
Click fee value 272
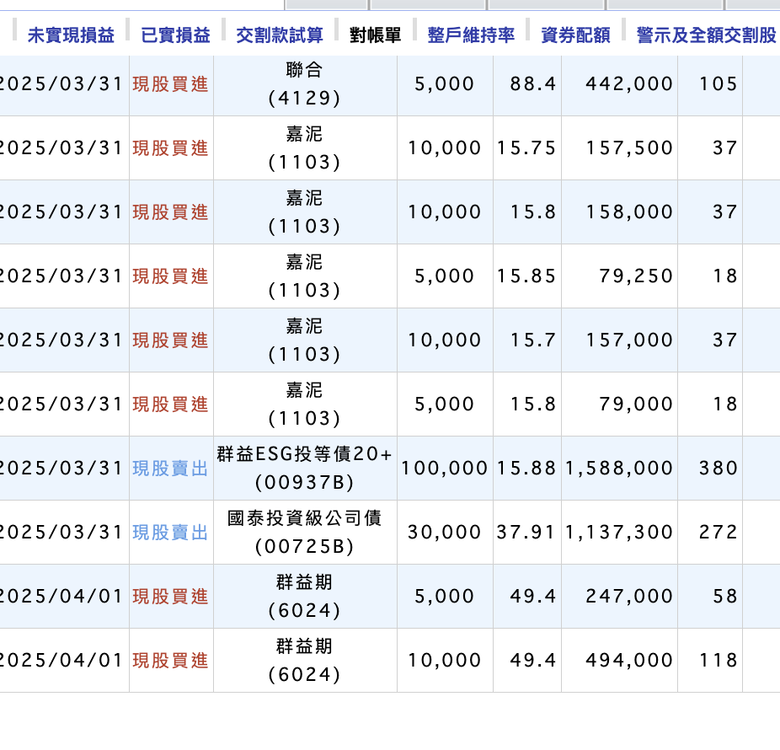pyautogui.click(x=718, y=533)
